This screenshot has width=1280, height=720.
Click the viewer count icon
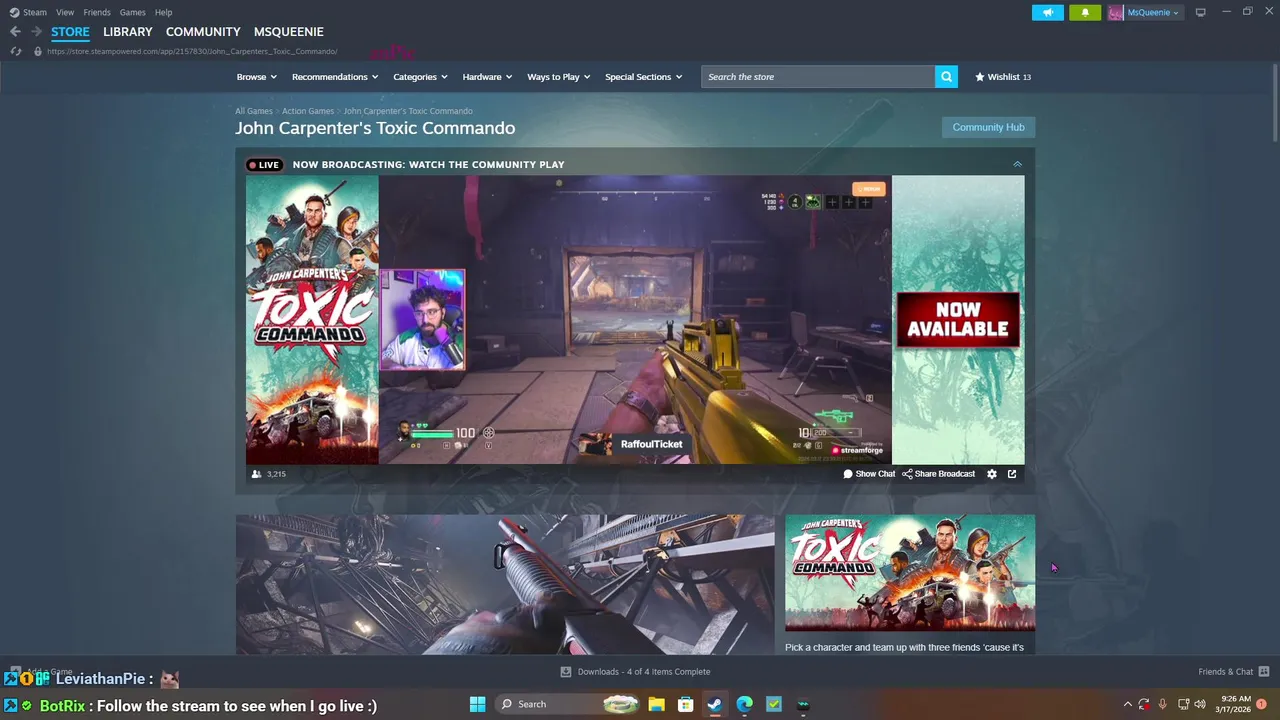[257, 474]
